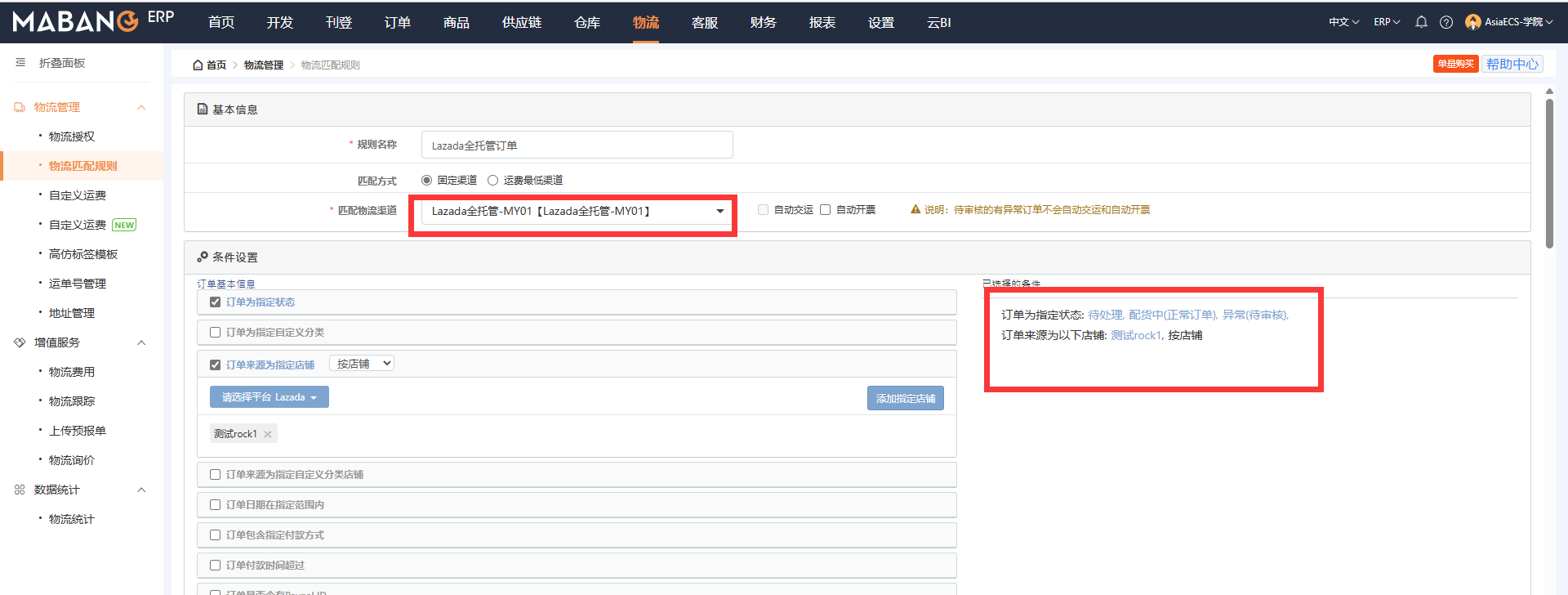Open the 刊登 top menu

339,22
